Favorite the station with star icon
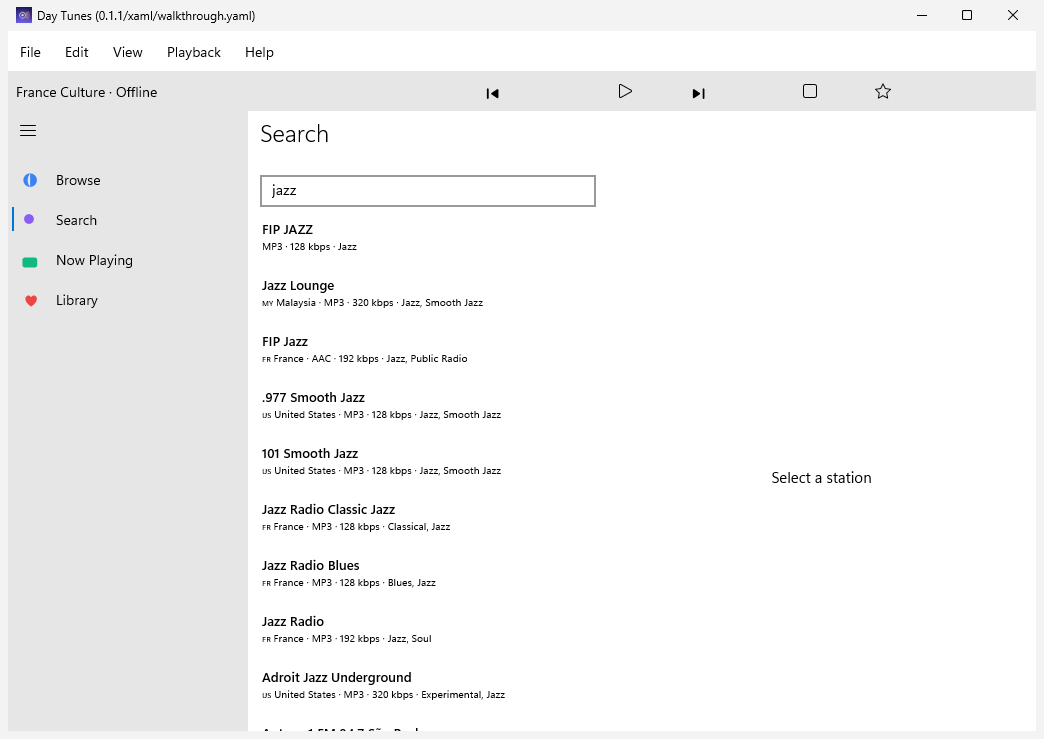1044x739 pixels. (883, 91)
